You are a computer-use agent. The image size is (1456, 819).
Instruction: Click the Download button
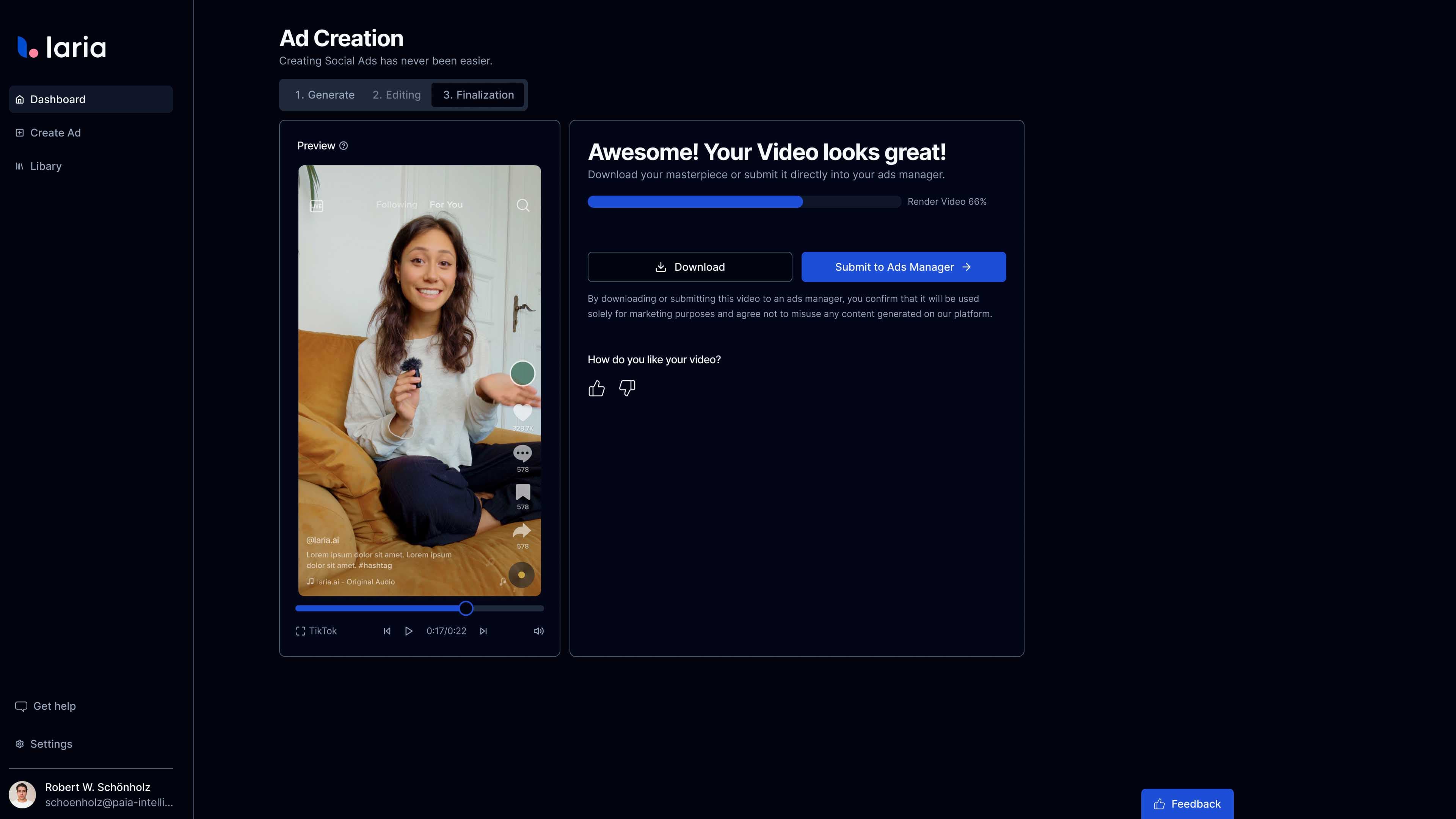(690, 267)
